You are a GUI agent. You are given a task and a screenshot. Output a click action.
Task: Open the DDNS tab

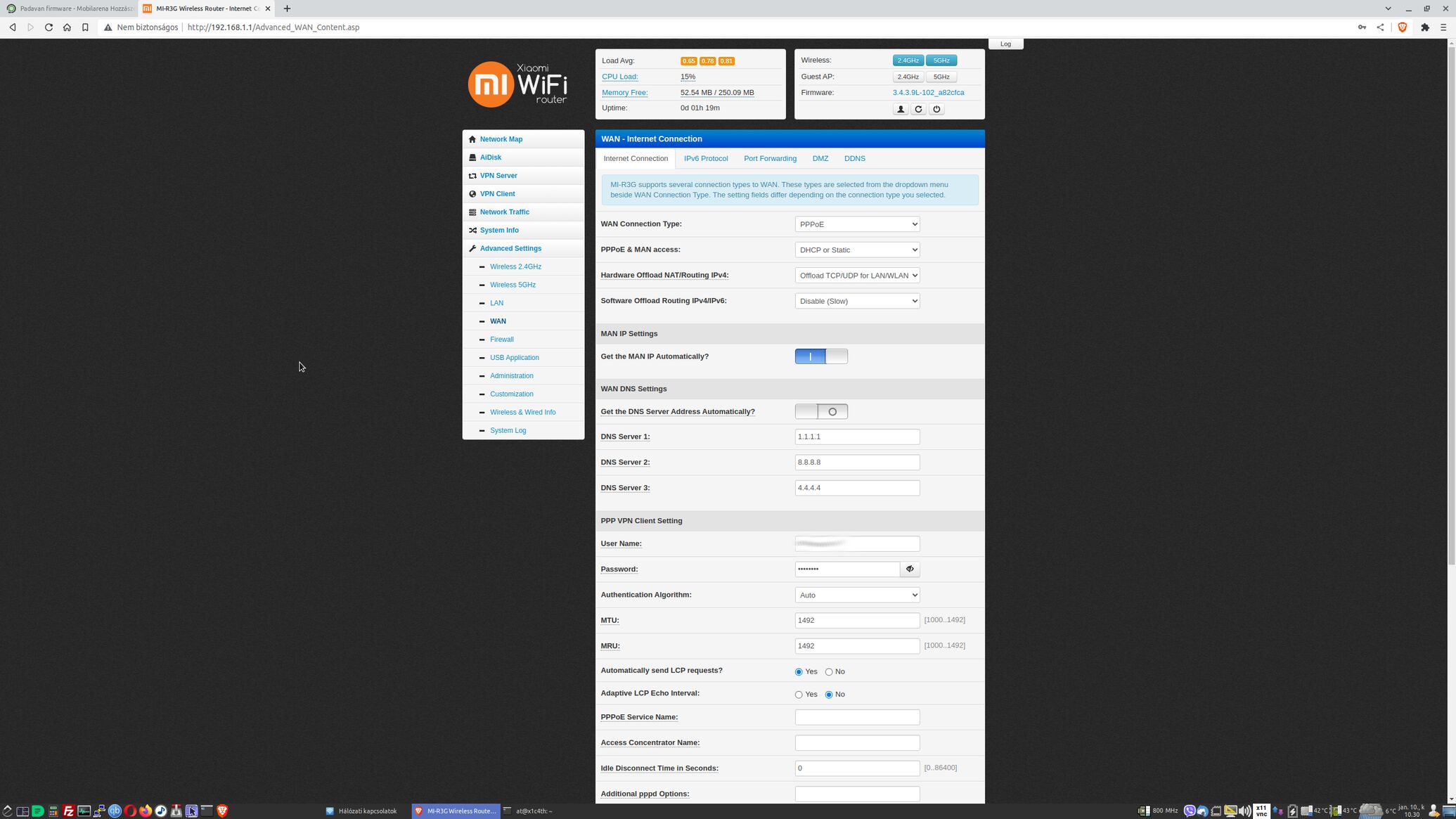pyautogui.click(x=854, y=159)
